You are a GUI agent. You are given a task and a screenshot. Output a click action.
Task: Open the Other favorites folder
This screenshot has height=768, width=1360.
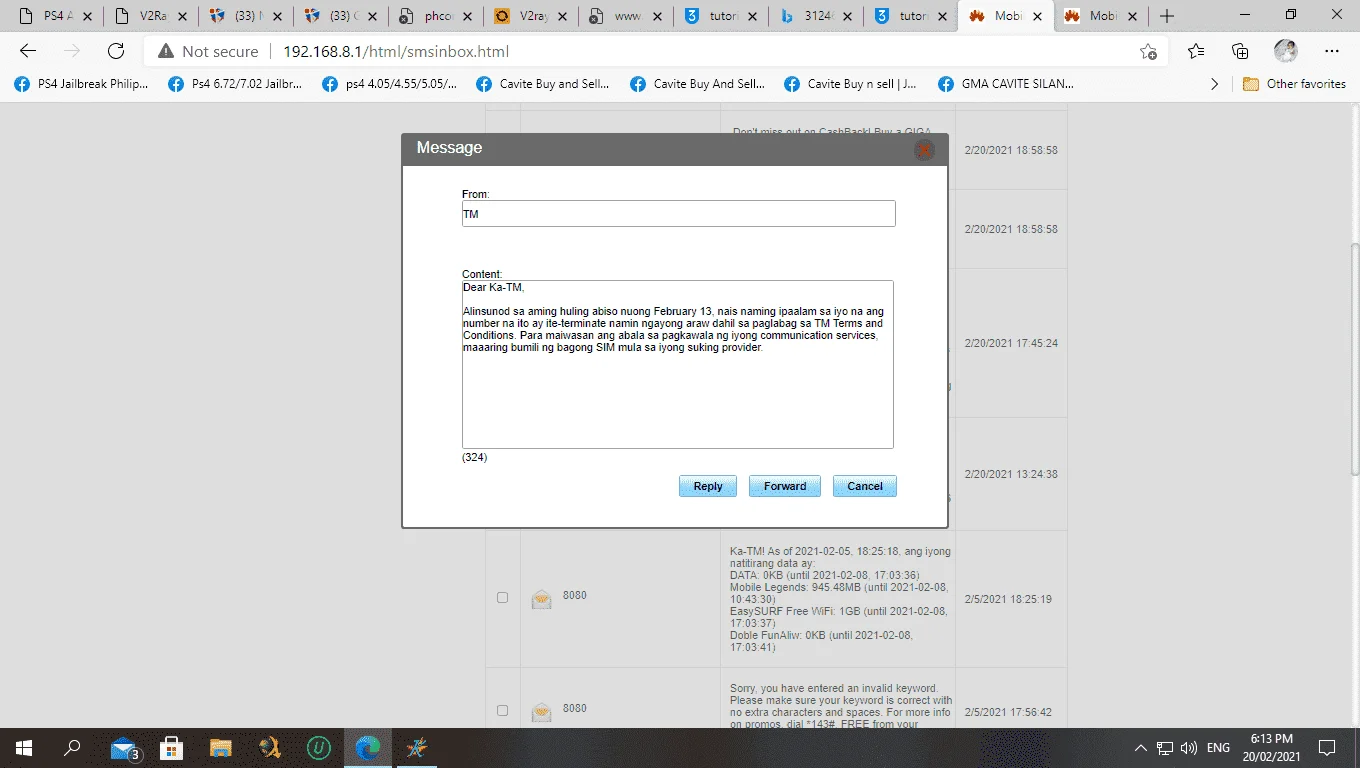point(1294,84)
